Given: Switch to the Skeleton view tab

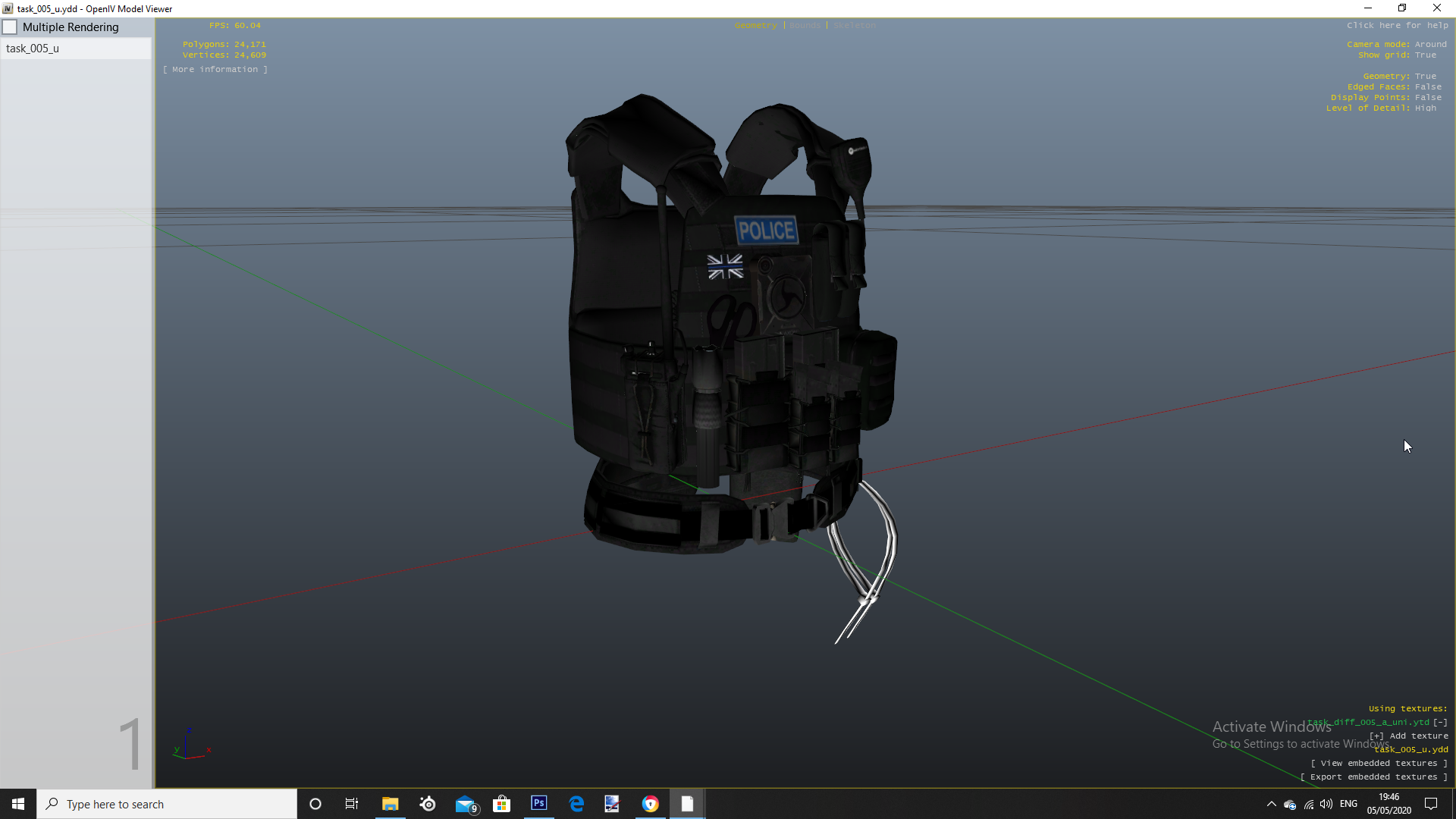Looking at the screenshot, I should [855, 26].
